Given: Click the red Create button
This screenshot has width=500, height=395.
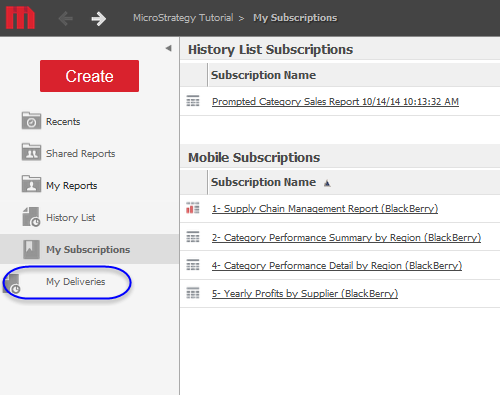Looking at the screenshot, I should point(89,76).
